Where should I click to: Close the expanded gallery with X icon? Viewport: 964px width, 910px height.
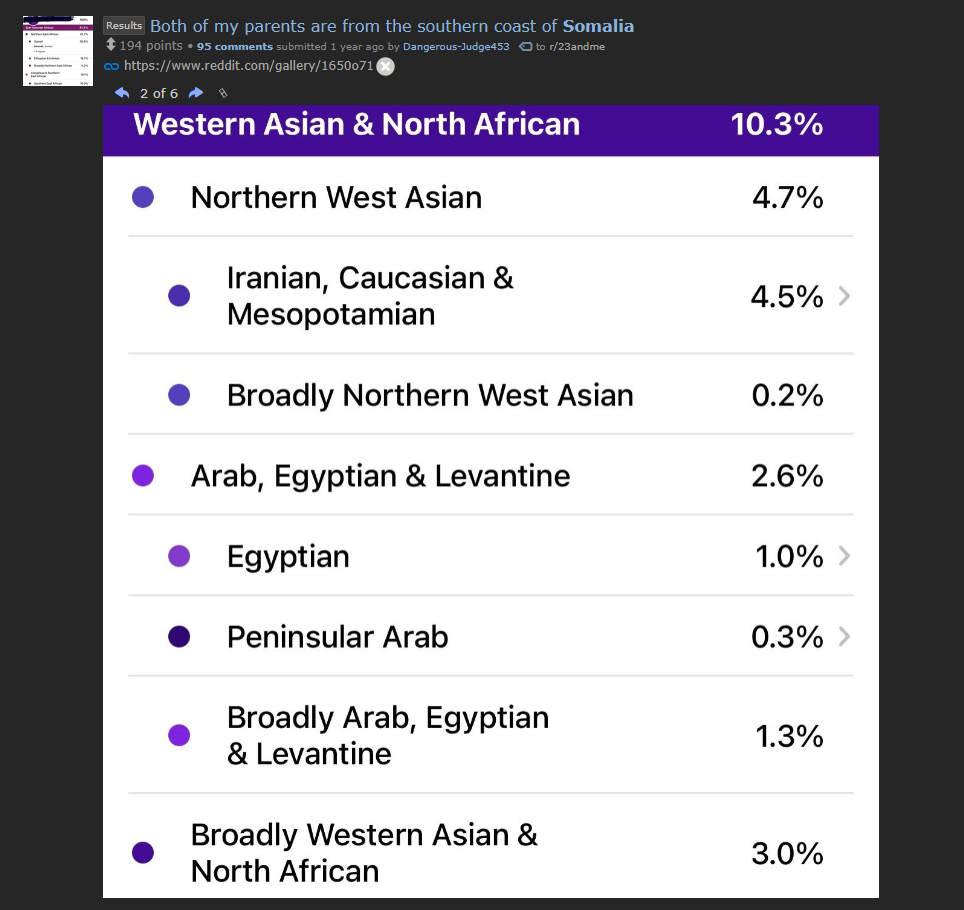[x=385, y=66]
